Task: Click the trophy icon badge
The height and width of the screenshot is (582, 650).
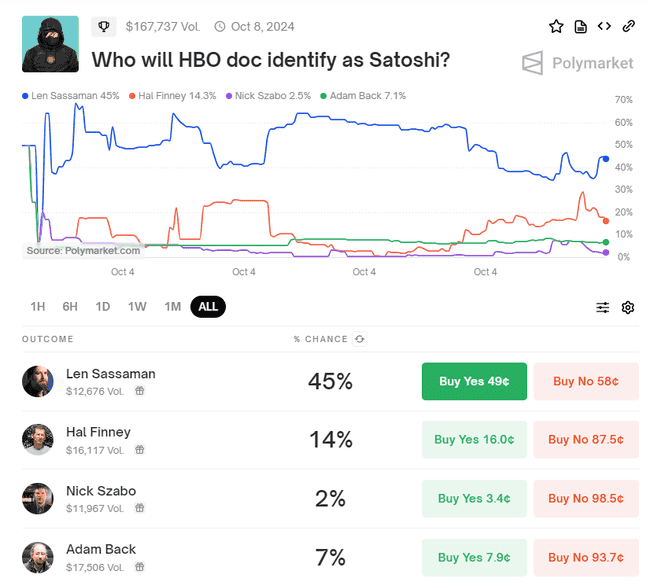Action: (x=103, y=26)
